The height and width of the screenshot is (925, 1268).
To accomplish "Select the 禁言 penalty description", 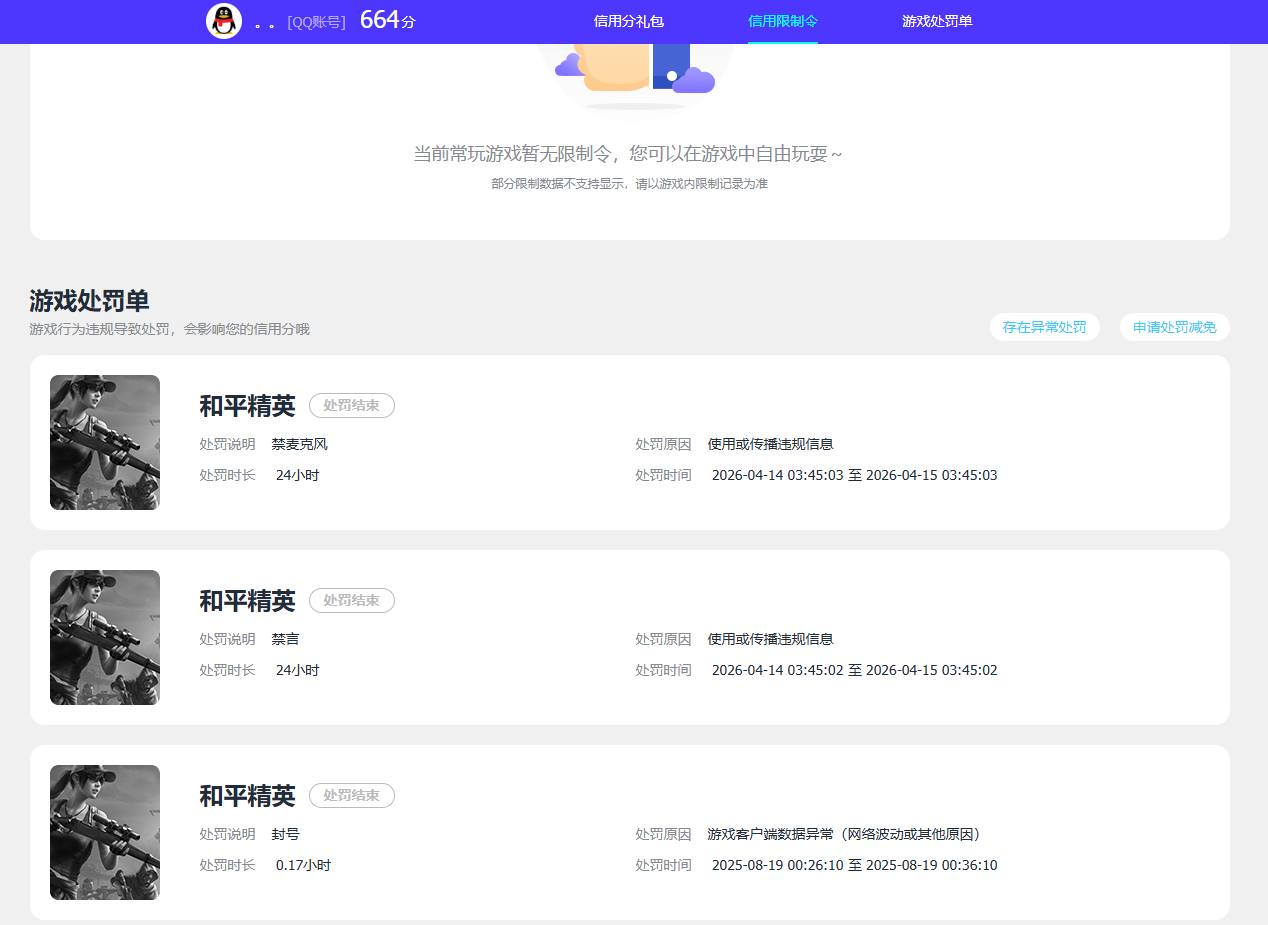I will click(x=285, y=639).
